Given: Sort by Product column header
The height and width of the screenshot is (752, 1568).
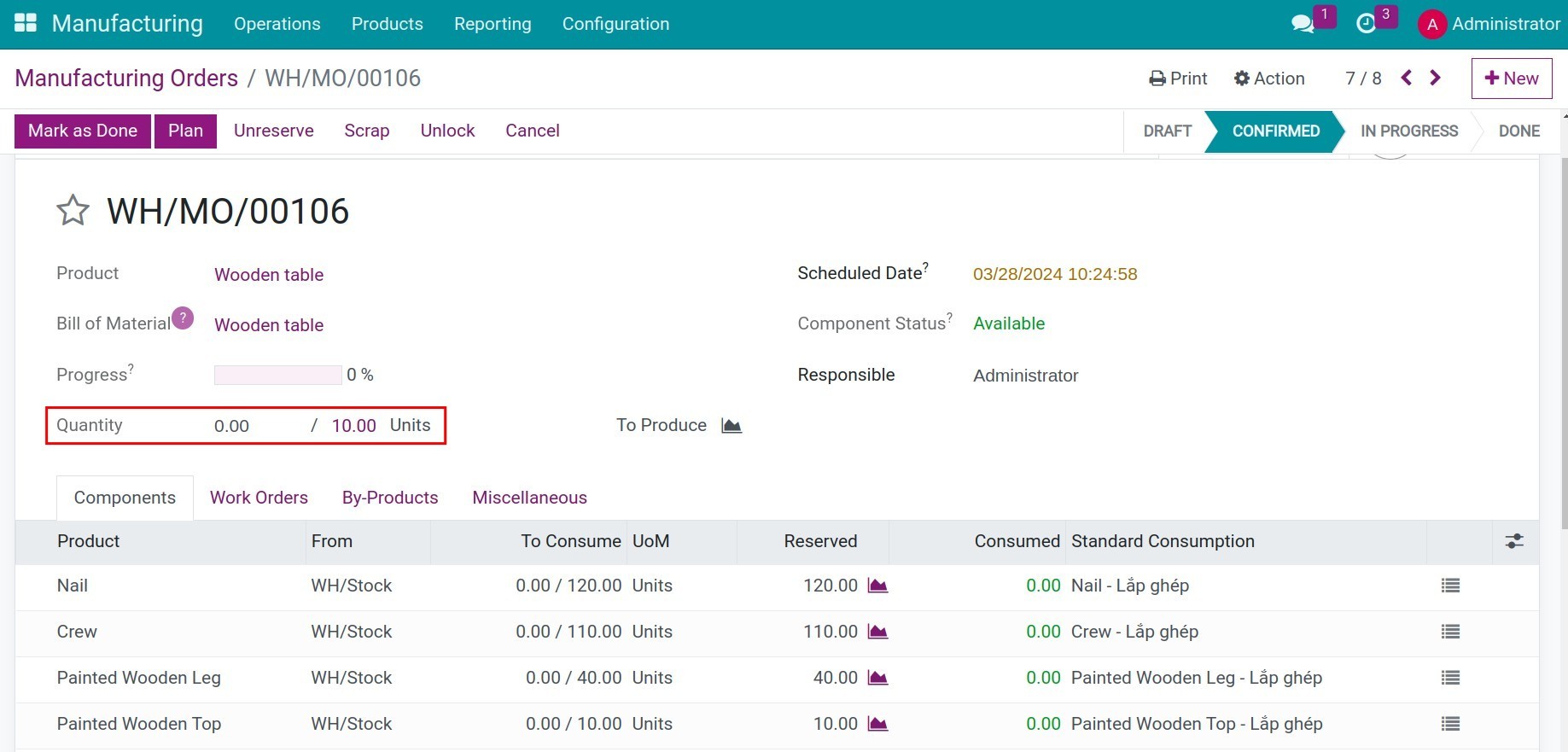Looking at the screenshot, I should click(x=89, y=541).
